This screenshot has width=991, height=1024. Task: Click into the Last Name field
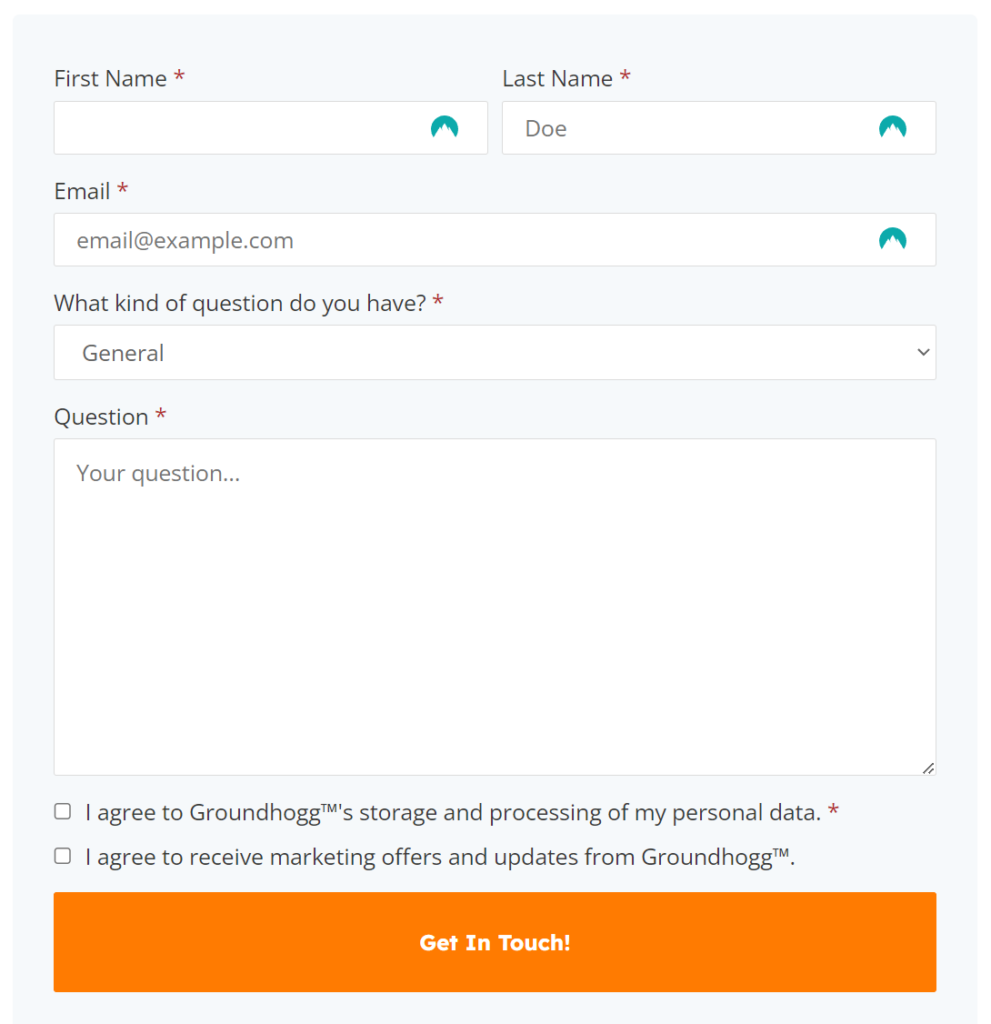[690, 128]
